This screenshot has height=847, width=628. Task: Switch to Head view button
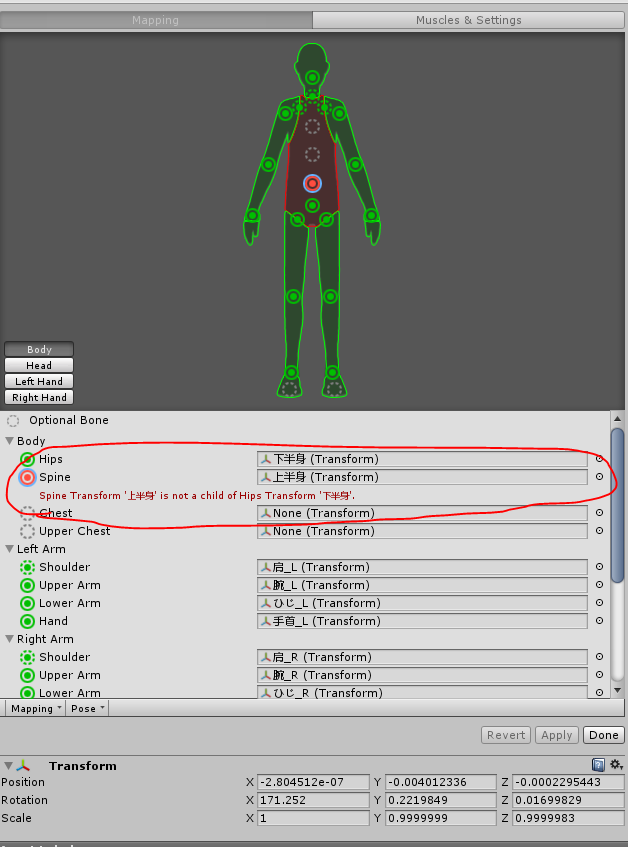pyautogui.click(x=39, y=366)
